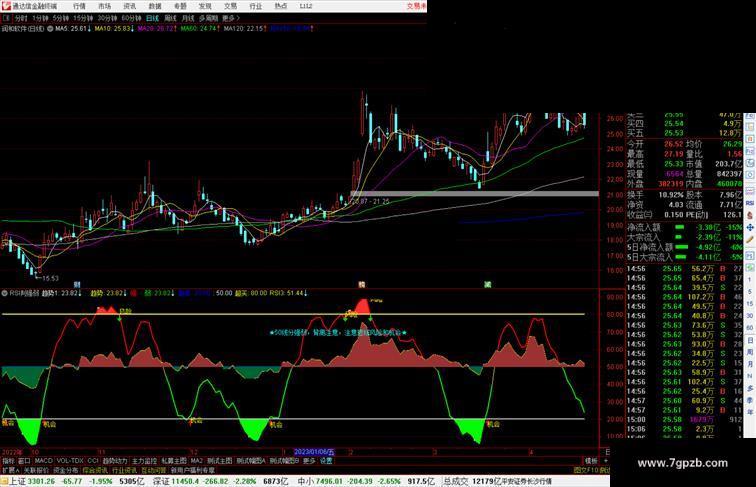Select the VOL-TDX indicator tab
The width and height of the screenshot is (756, 487).
point(70,460)
